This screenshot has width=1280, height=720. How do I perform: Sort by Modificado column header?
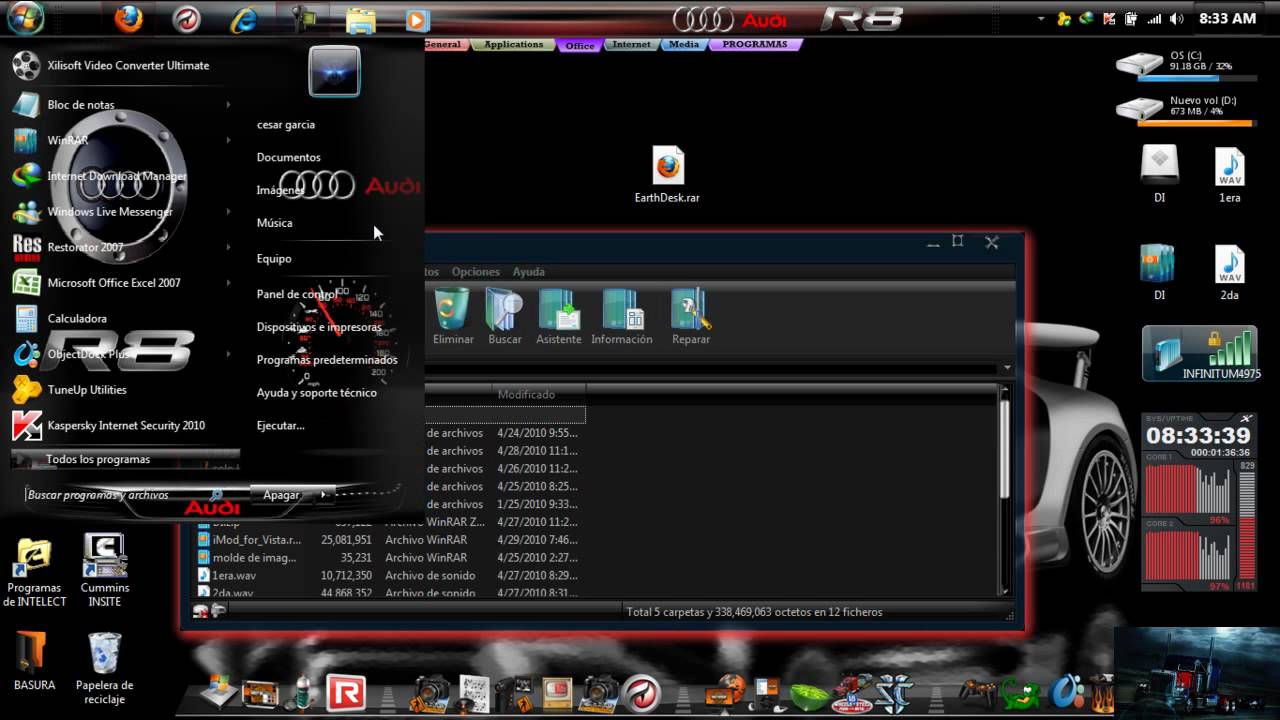538,395
